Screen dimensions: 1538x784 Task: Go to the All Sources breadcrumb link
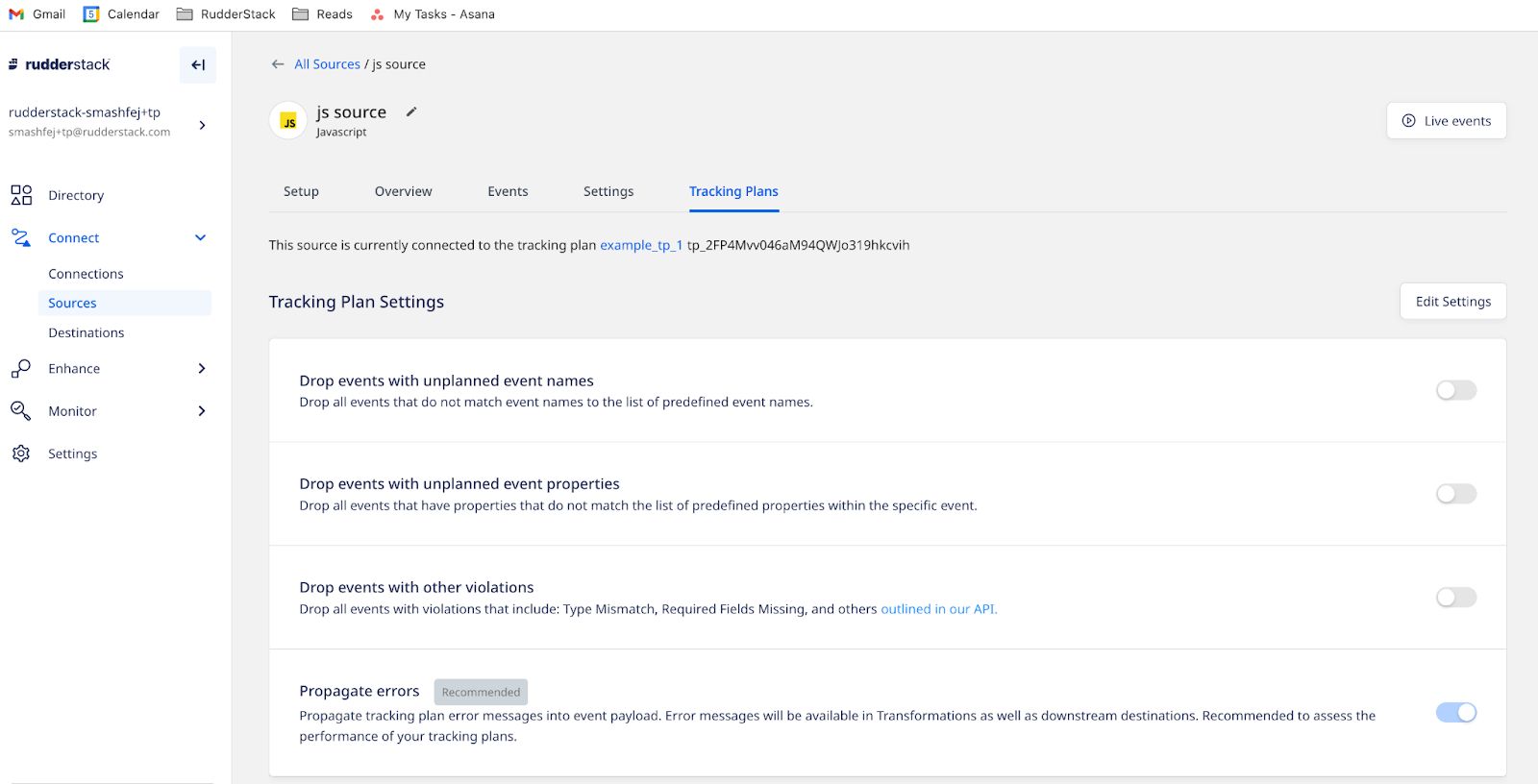click(x=327, y=64)
